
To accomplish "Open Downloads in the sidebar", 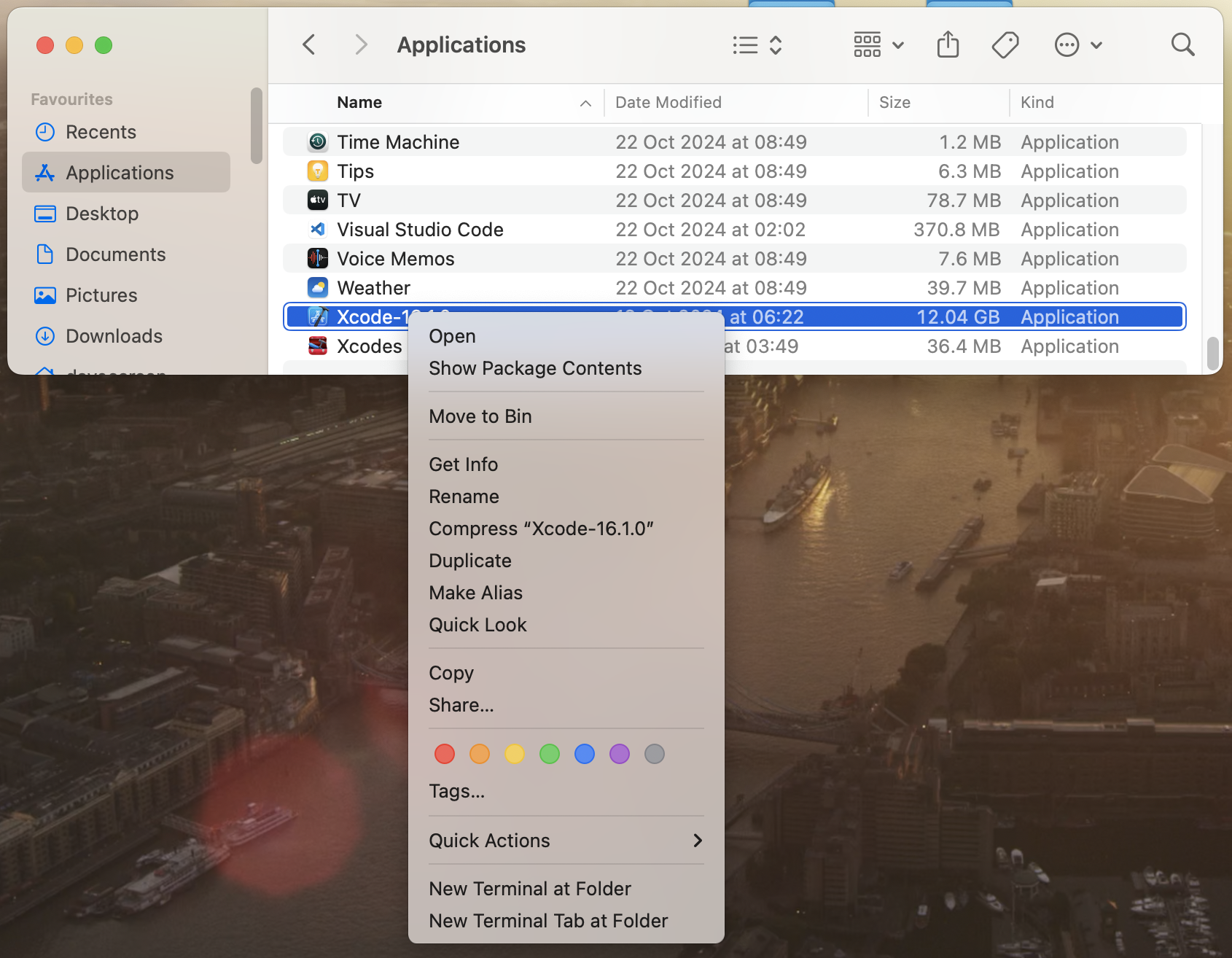I will (126, 336).
